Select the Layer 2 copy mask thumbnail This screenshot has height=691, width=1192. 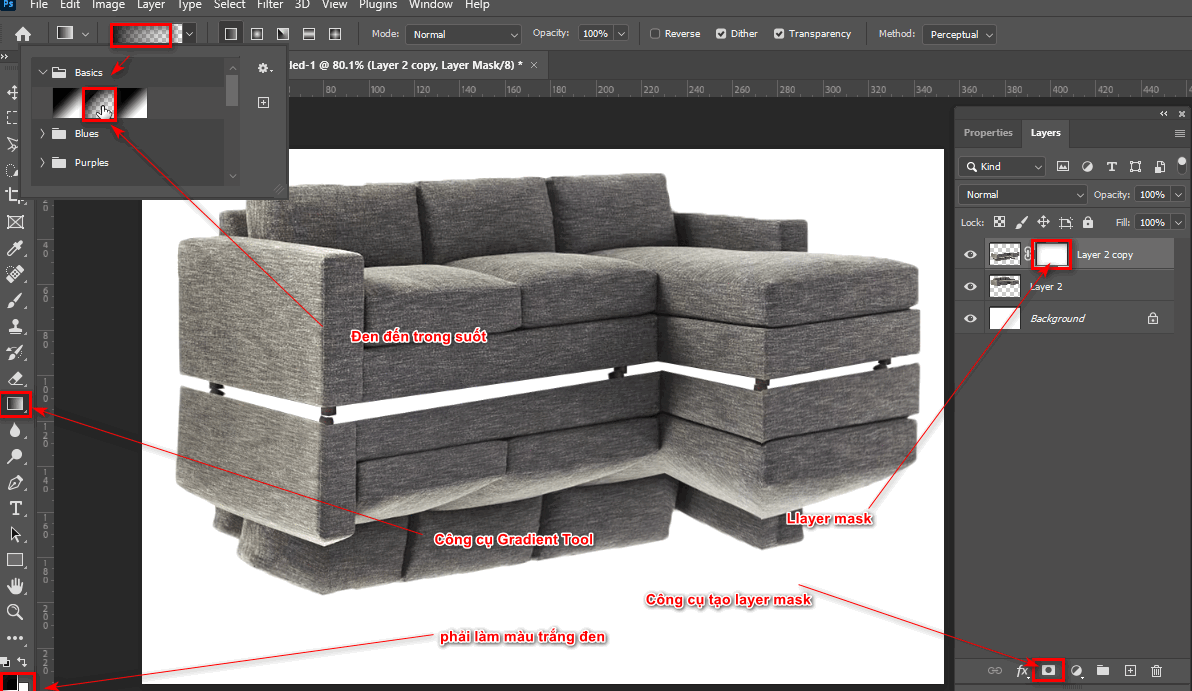click(1051, 254)
